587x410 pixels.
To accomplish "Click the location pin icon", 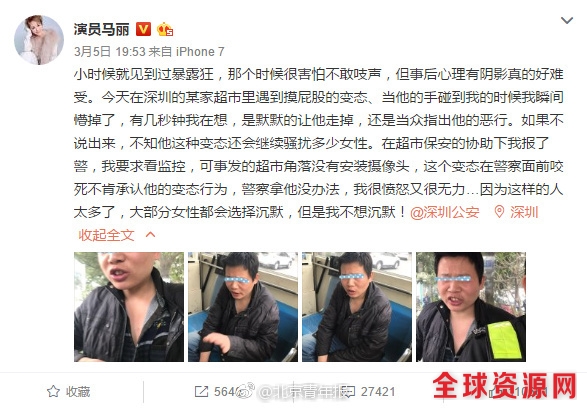I will coord(499,212).
